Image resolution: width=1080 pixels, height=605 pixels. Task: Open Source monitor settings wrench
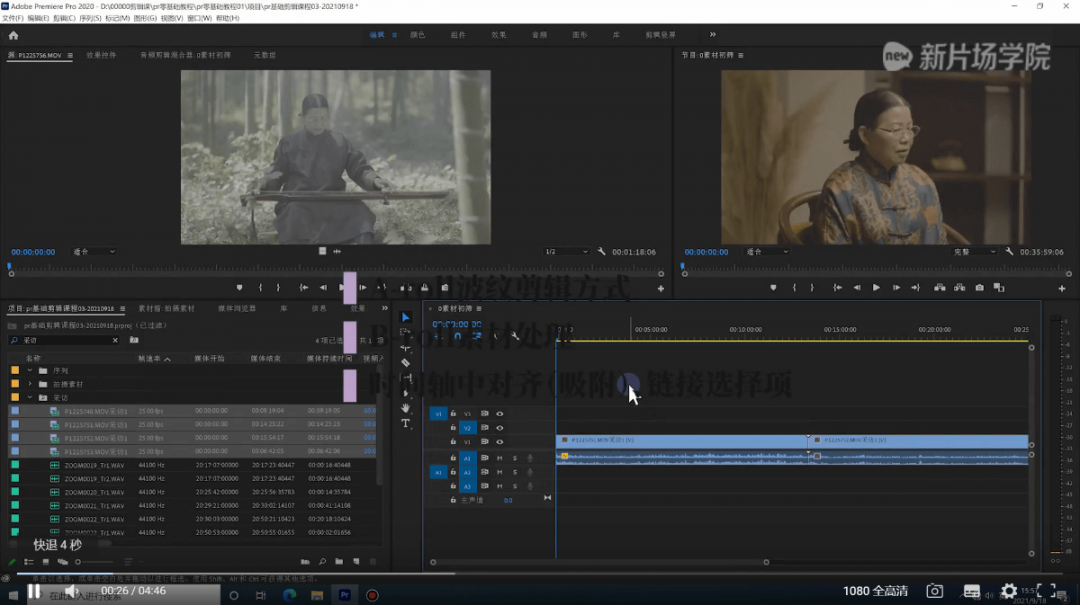601,252
